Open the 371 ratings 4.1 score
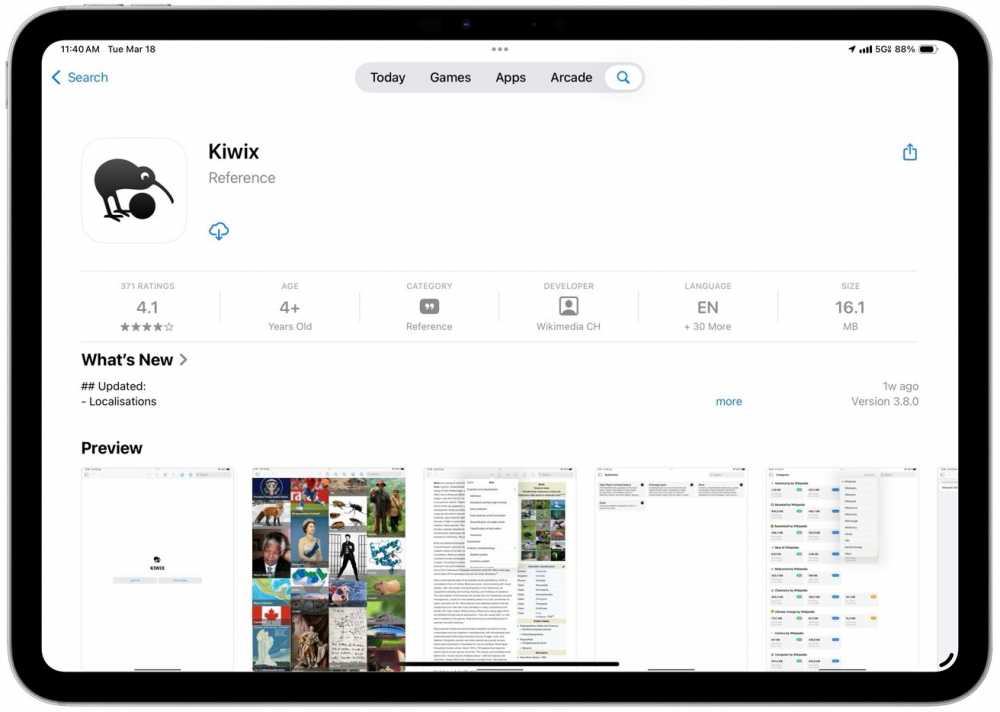This screenshot has height=712, width=1000. click(147, 307)
